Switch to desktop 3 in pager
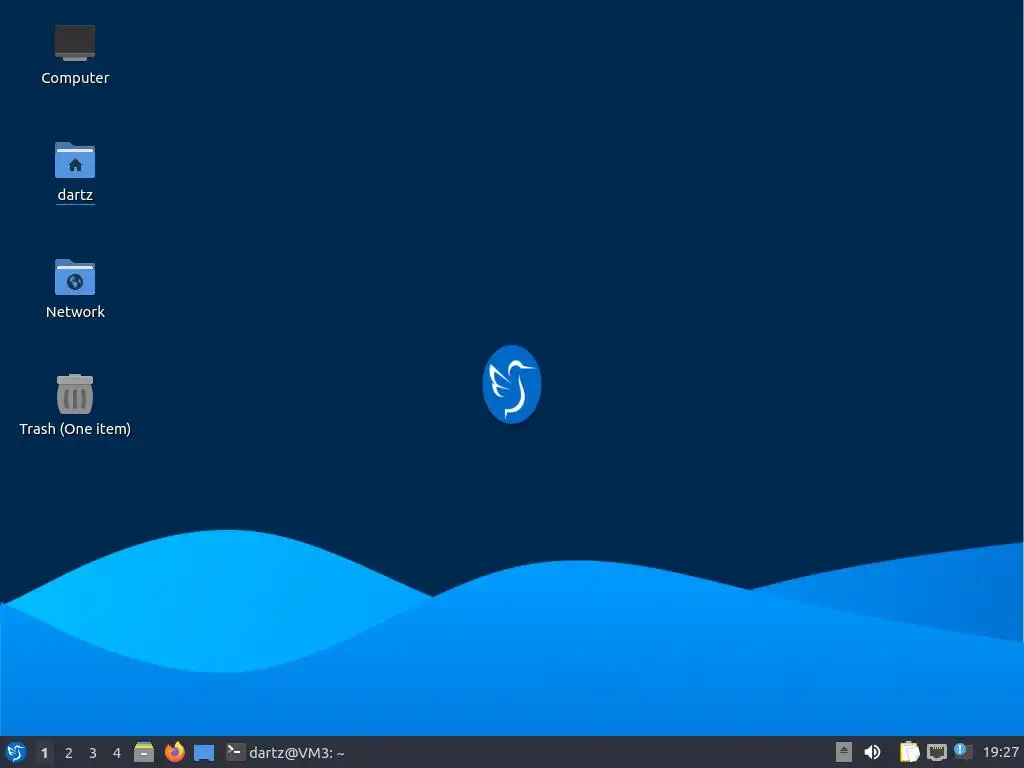The image size is (1024, 768). click(x=93, y=753)
